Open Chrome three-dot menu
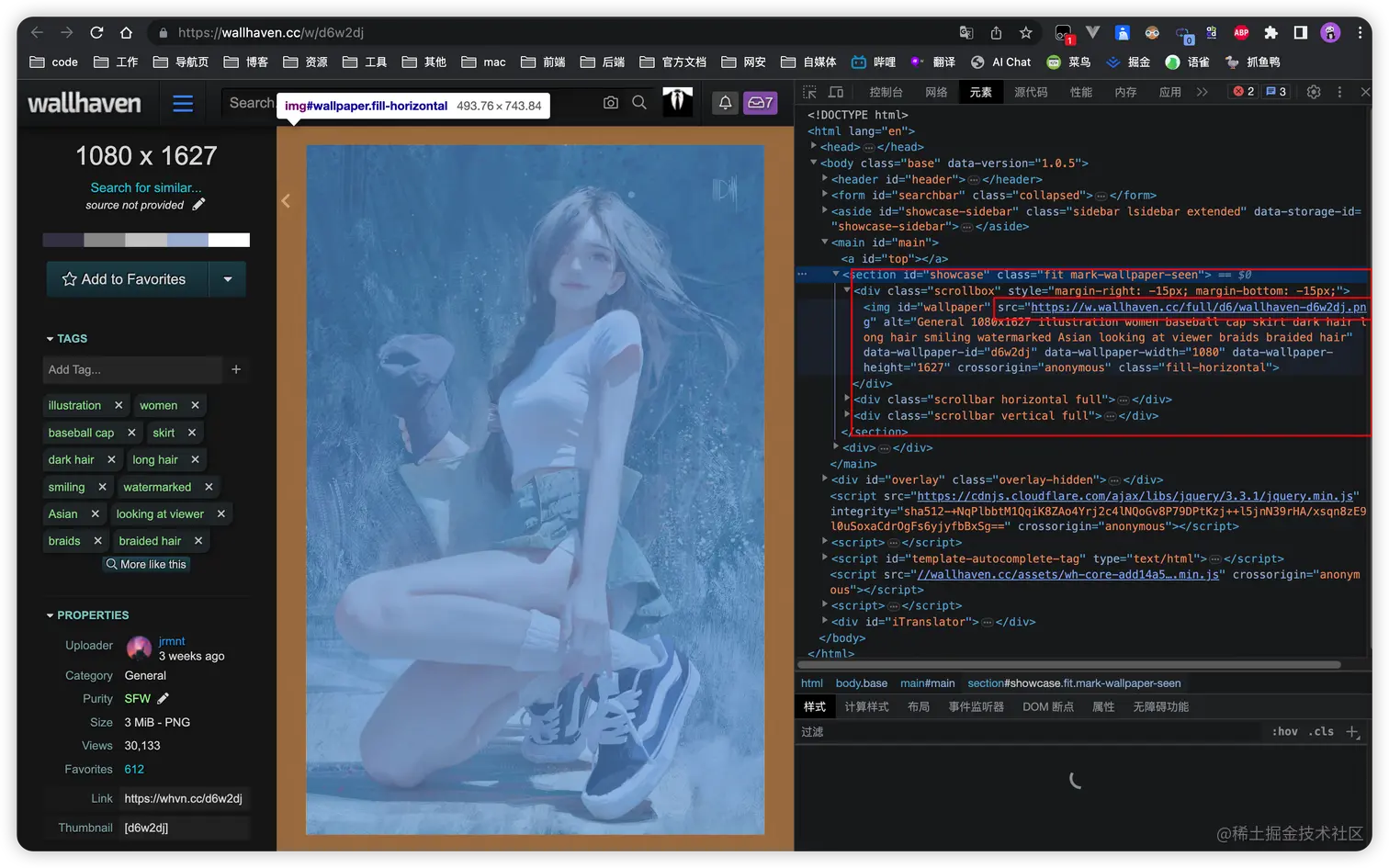Viewport: 1389px width, 868px height. [1360, 32]
